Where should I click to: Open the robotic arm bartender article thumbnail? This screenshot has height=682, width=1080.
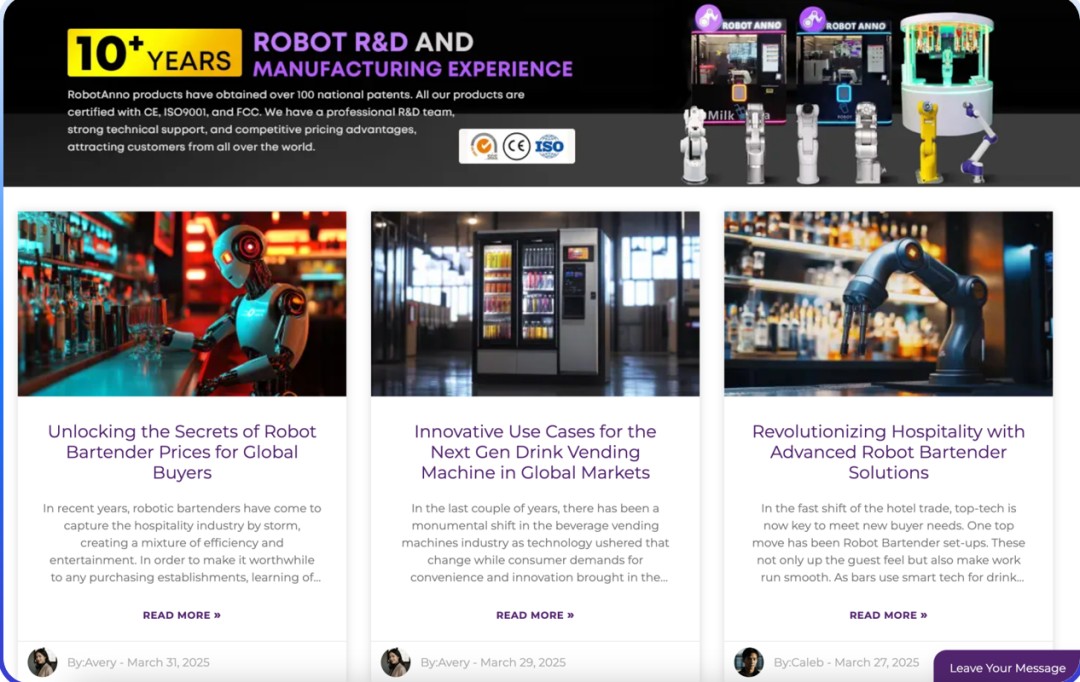888,303
